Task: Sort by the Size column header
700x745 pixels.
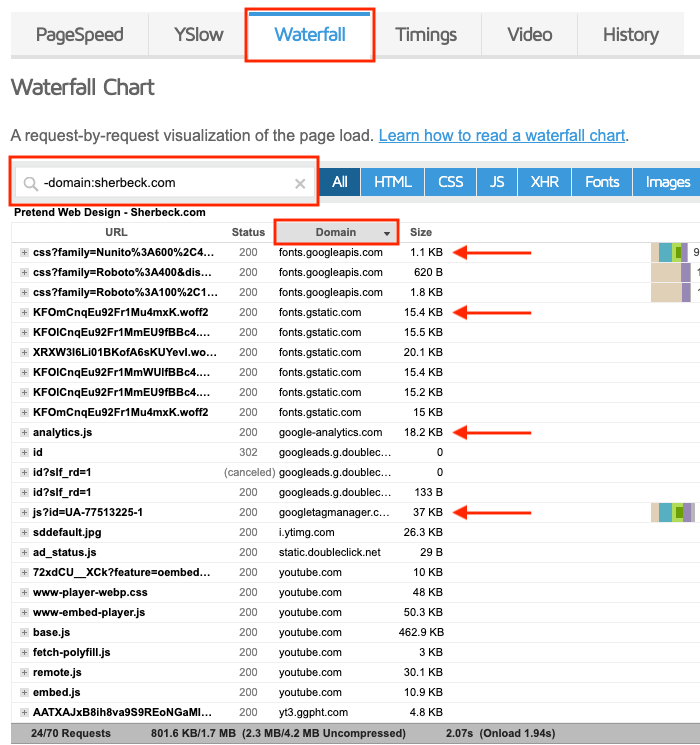Action: click(421, 232)
